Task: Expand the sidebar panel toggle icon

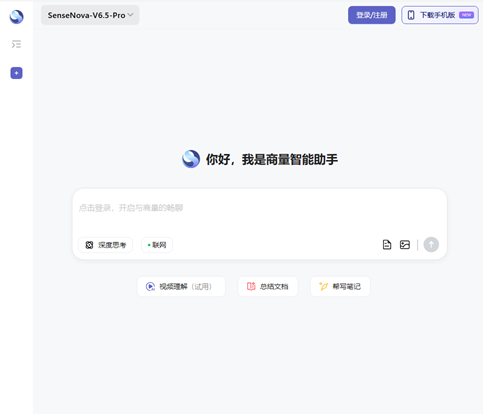Action: click(16, 44)
